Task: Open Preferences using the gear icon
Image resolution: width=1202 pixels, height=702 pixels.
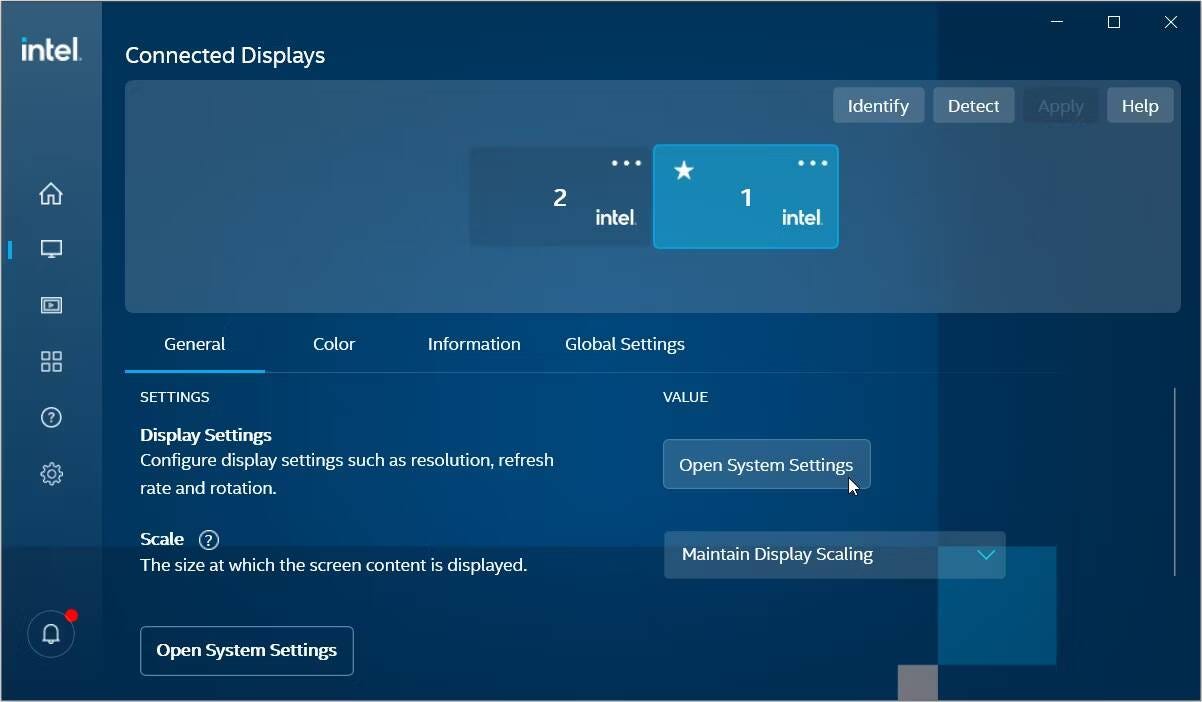Action: pos(51,473)
